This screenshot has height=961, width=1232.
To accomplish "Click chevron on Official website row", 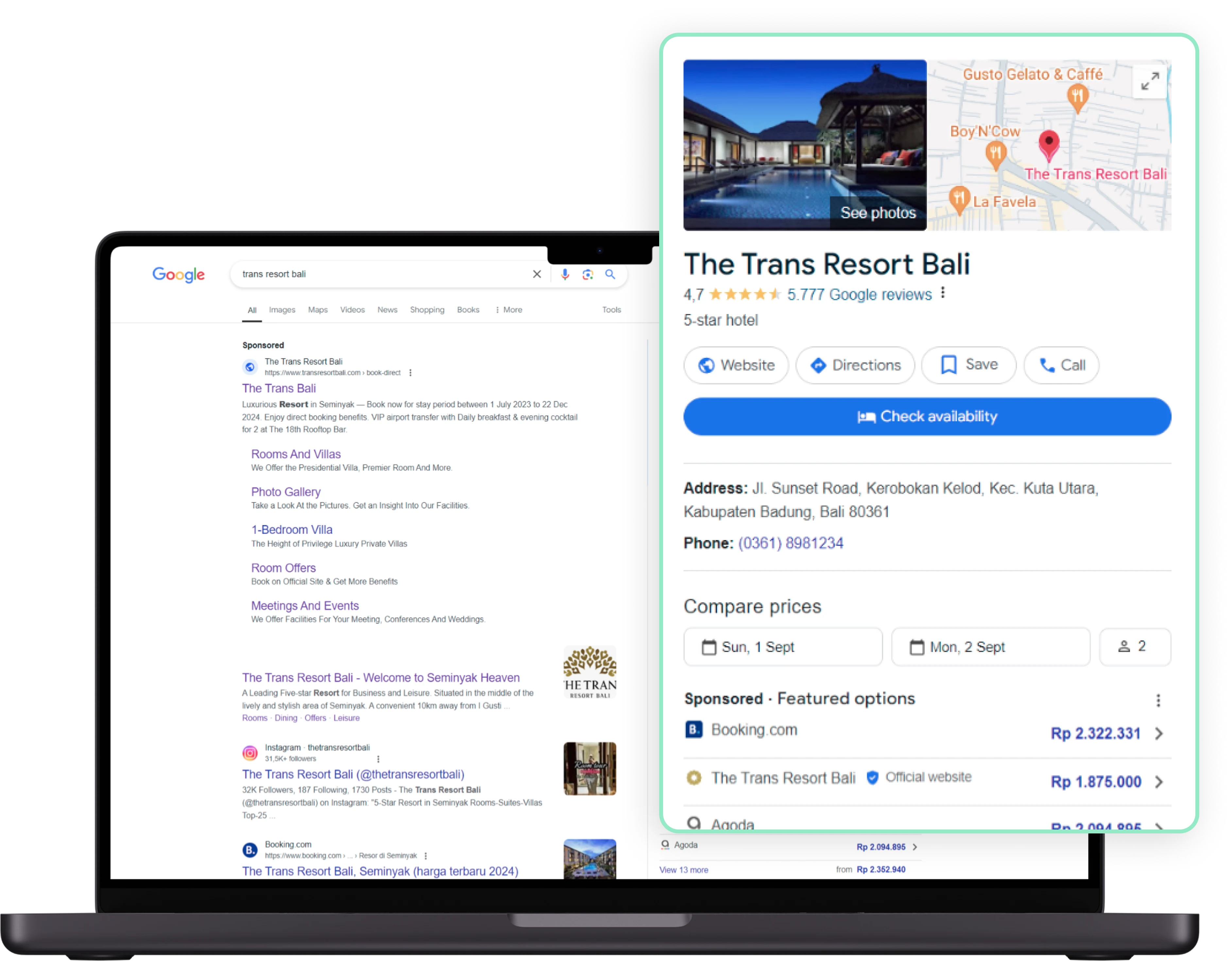I will coord(1159,781).
